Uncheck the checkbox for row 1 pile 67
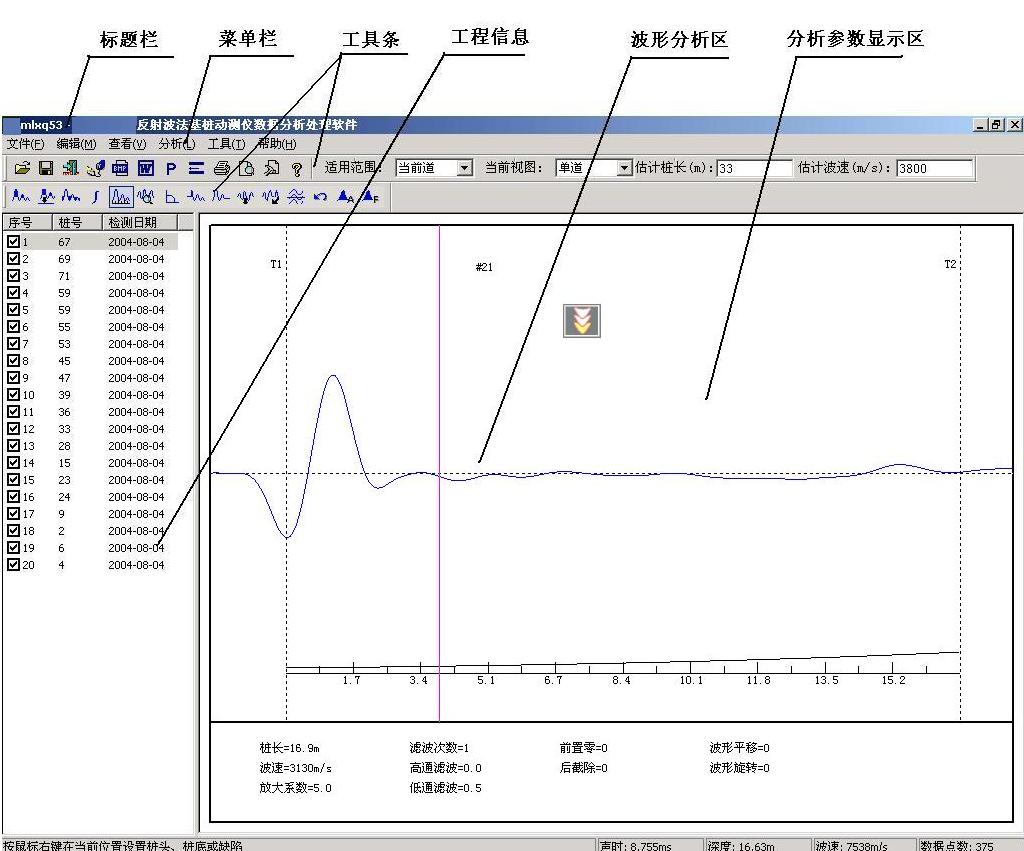 click(x=13, y=242)
